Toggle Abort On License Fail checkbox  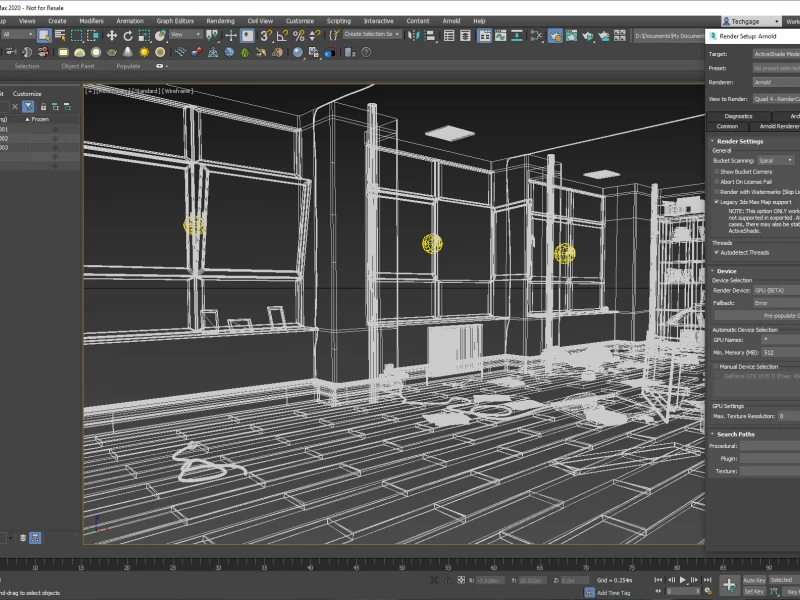716,182
